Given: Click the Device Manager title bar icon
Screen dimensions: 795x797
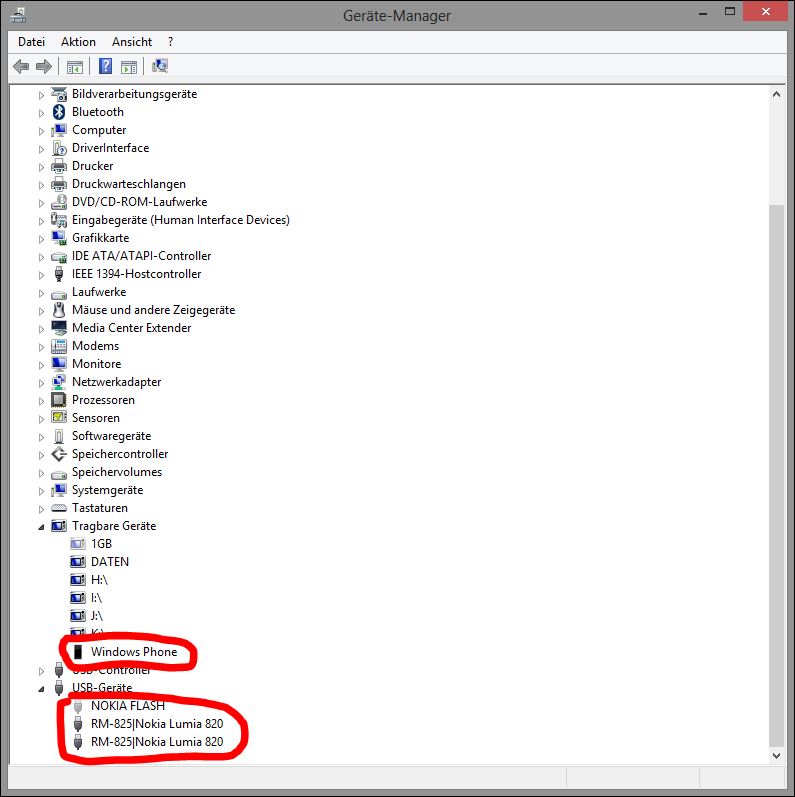Looking at the screenshot, I should coord(18,15).
